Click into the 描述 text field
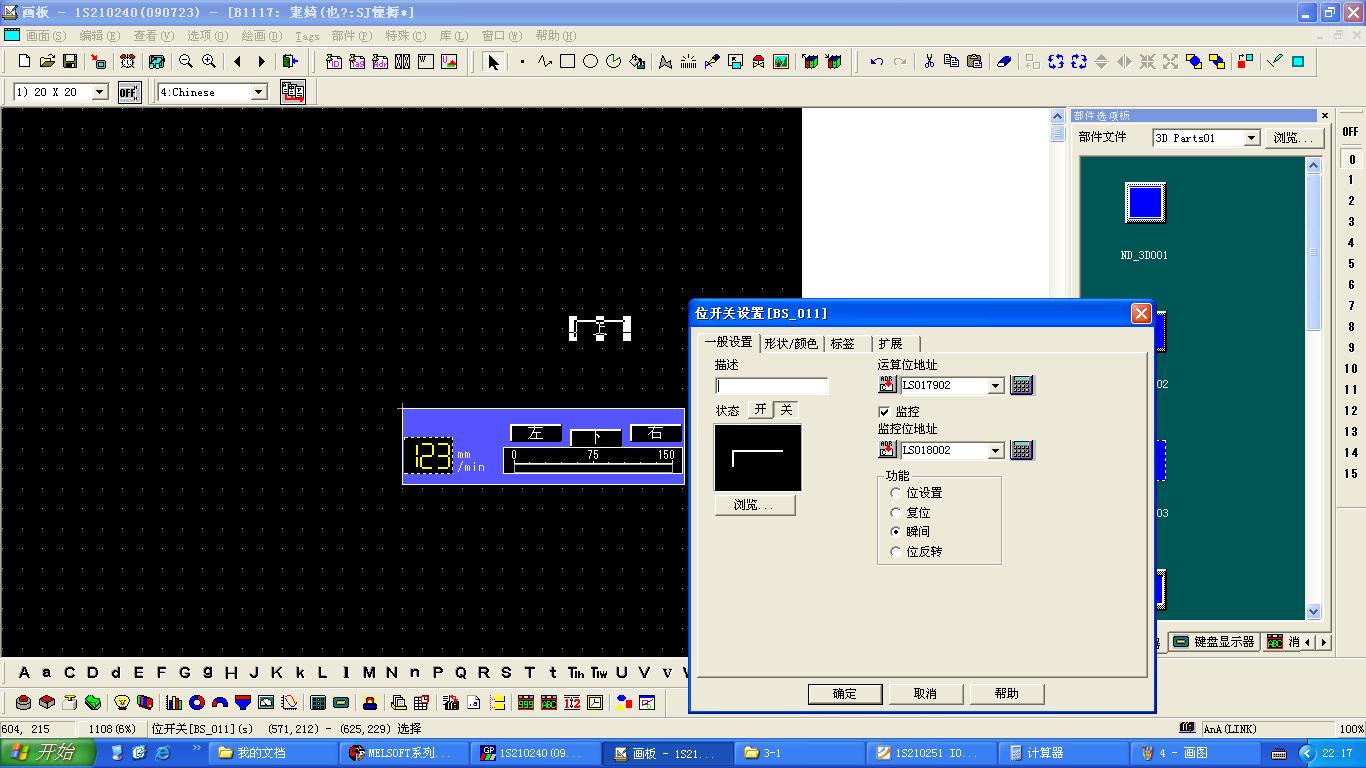Viewport: 1366px width, 768px height. click(x=772, y=386)
